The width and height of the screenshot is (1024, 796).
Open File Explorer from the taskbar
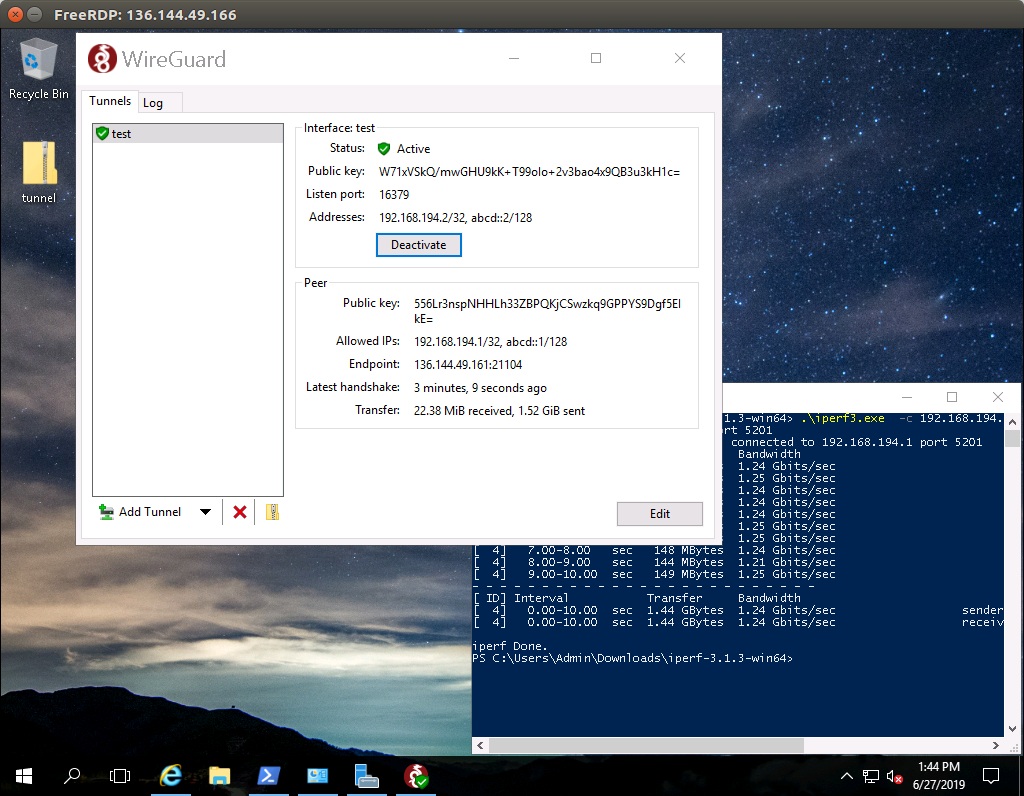pos(220,775)
